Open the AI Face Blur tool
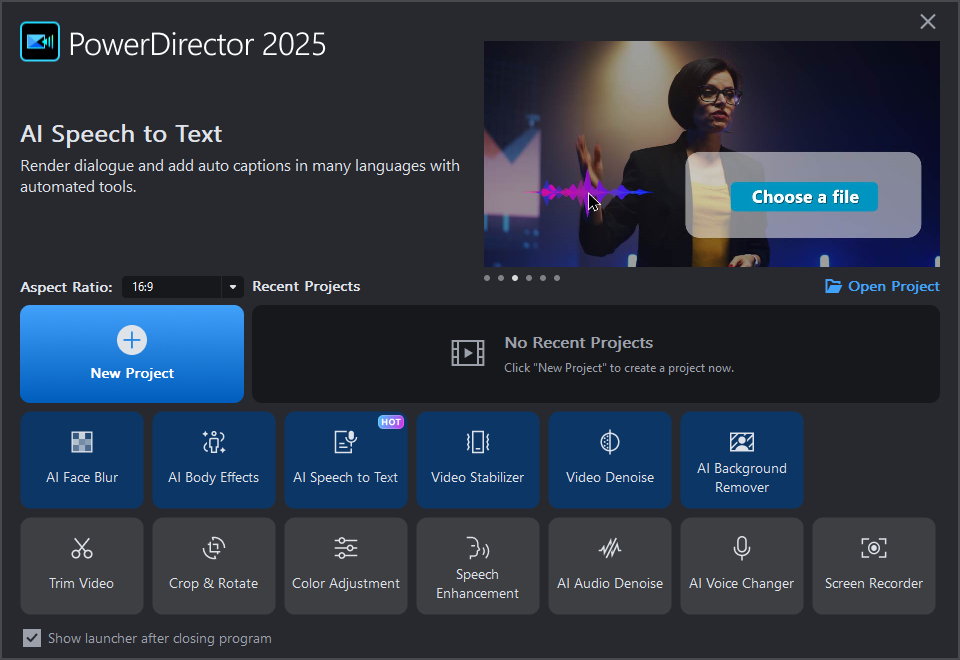The image size is (960, 660). pyautogui.click(x=82, y=460)
